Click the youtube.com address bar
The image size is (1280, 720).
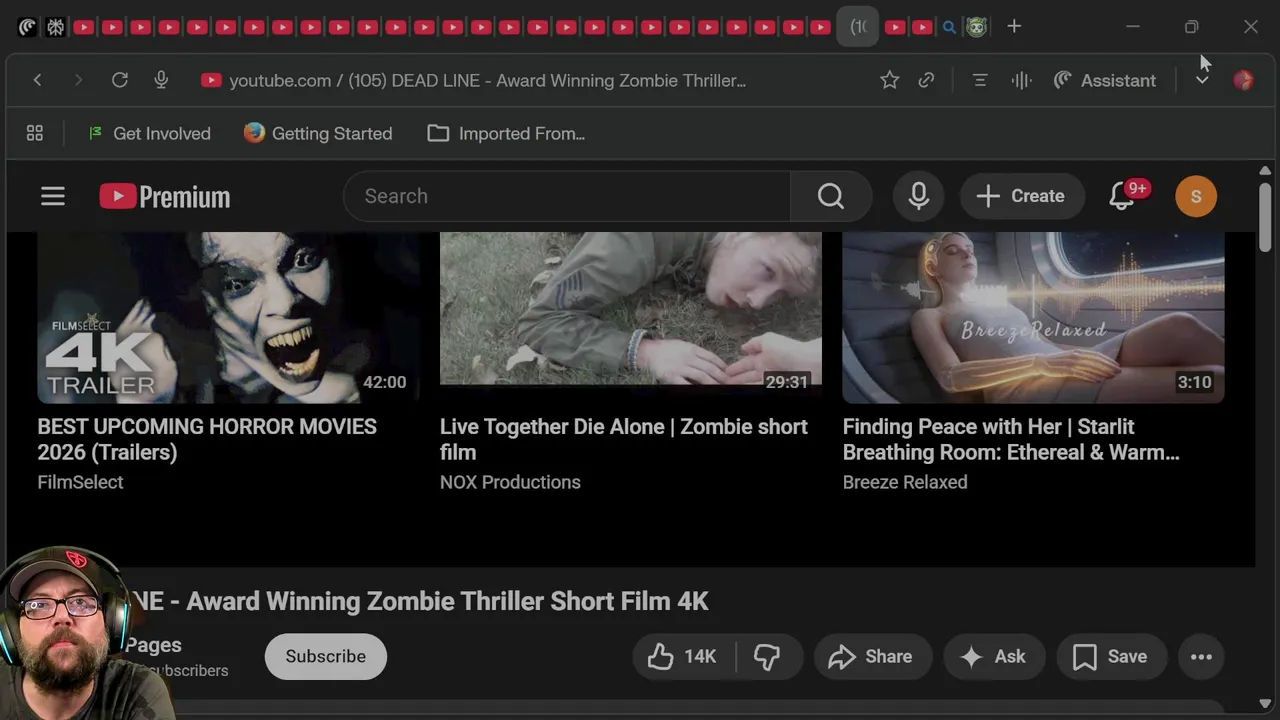tap(487, 80)
